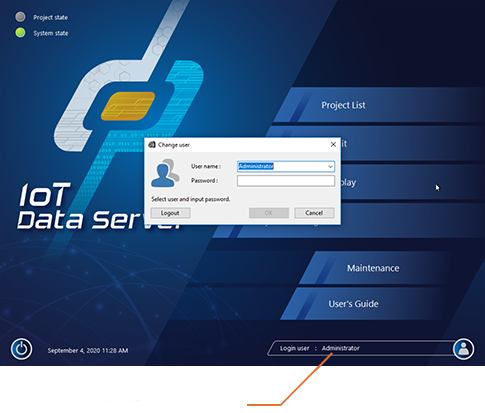Screen dimensions: 485x413
Task: Click the power button icon
Action: point(22,349)
